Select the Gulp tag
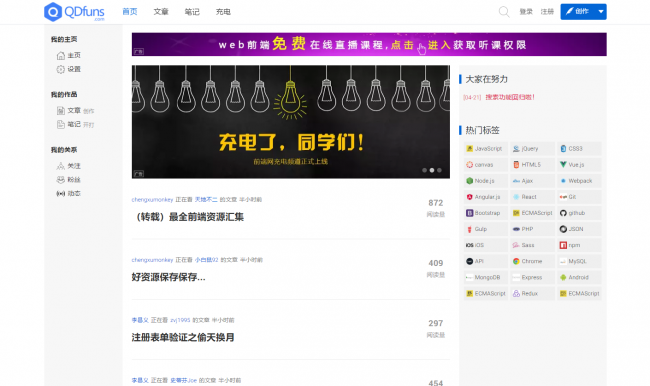Image resolution: width=650 pixels, height=386 pixels. tap(486, 229)
